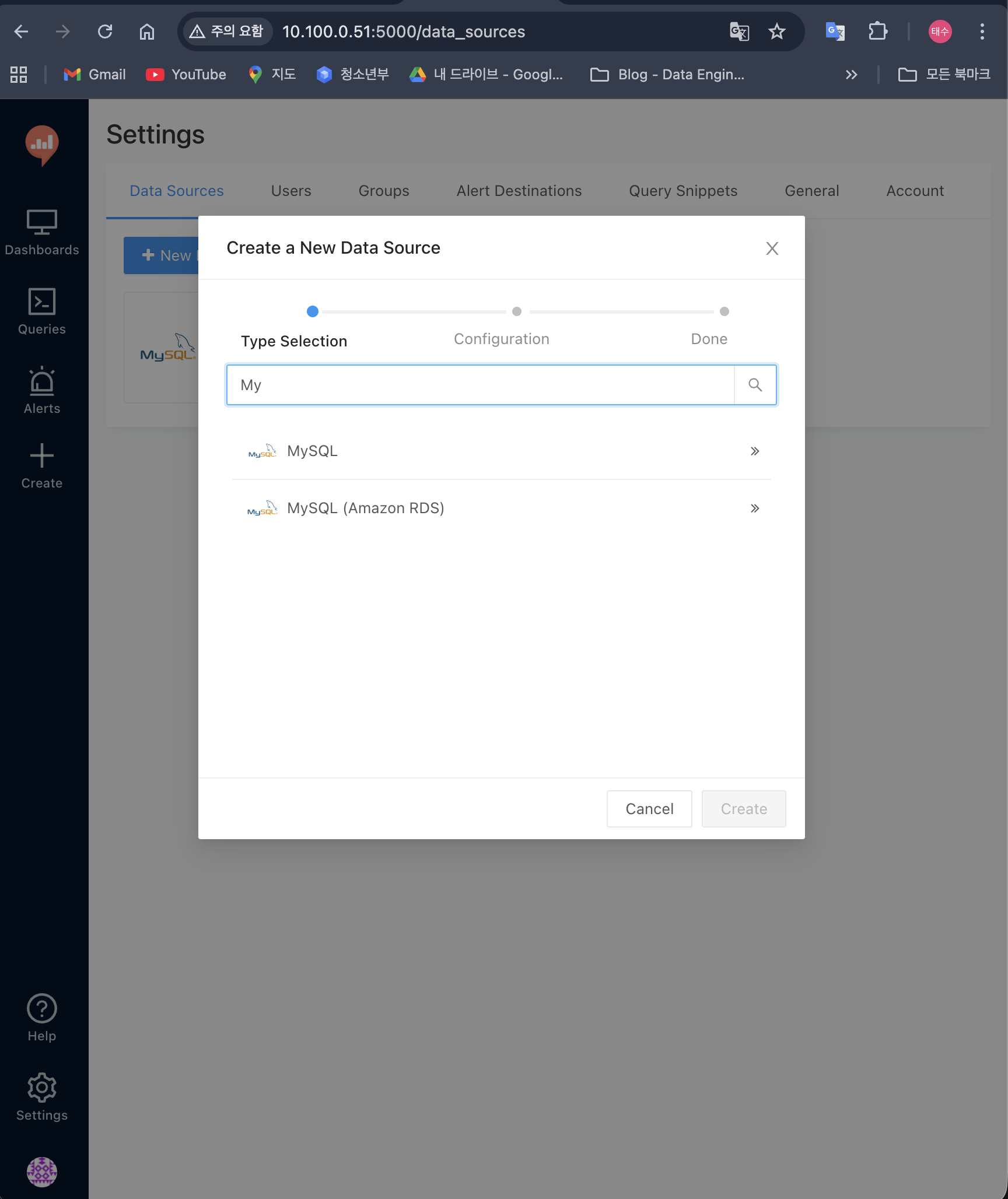Reload the current page
1008x1199 pixels.
coord(105,31)
